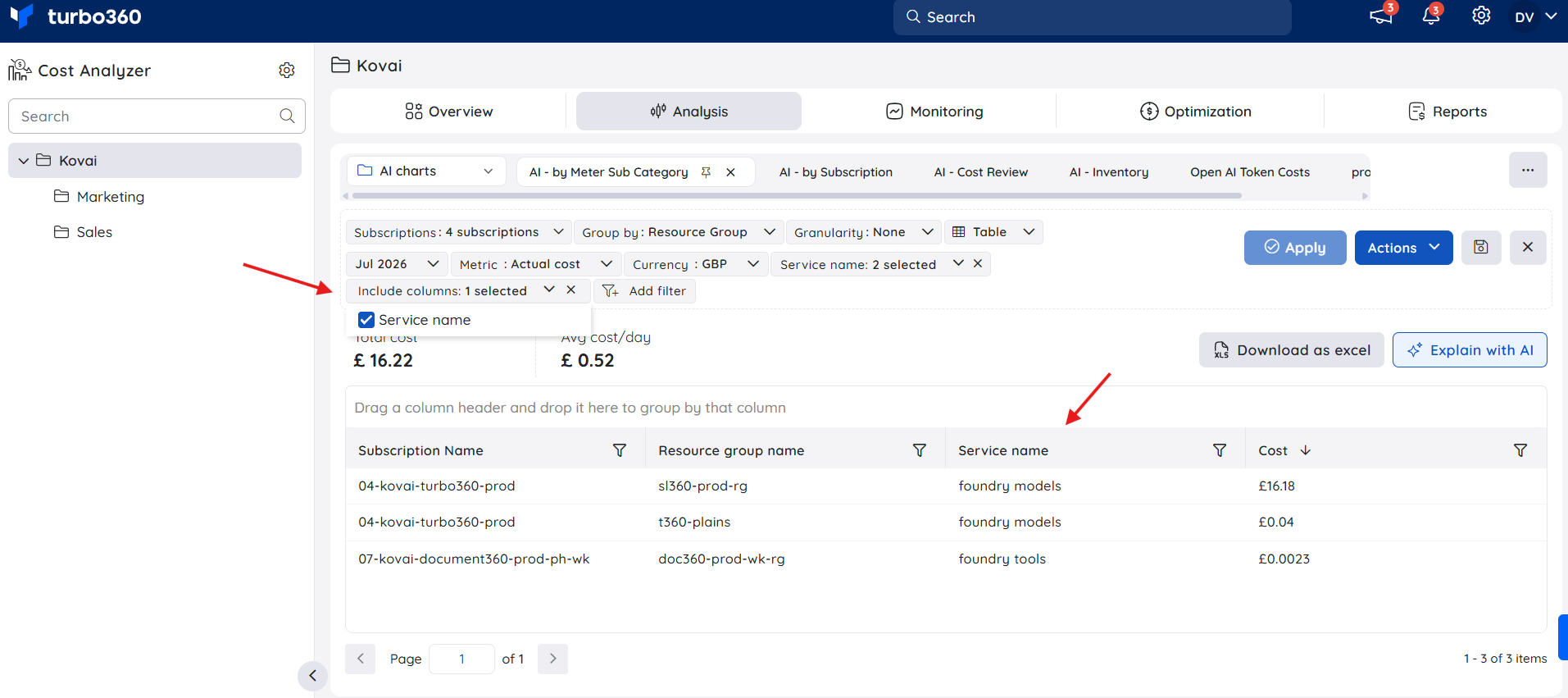Click the Apply button

tap(1295, 248)
